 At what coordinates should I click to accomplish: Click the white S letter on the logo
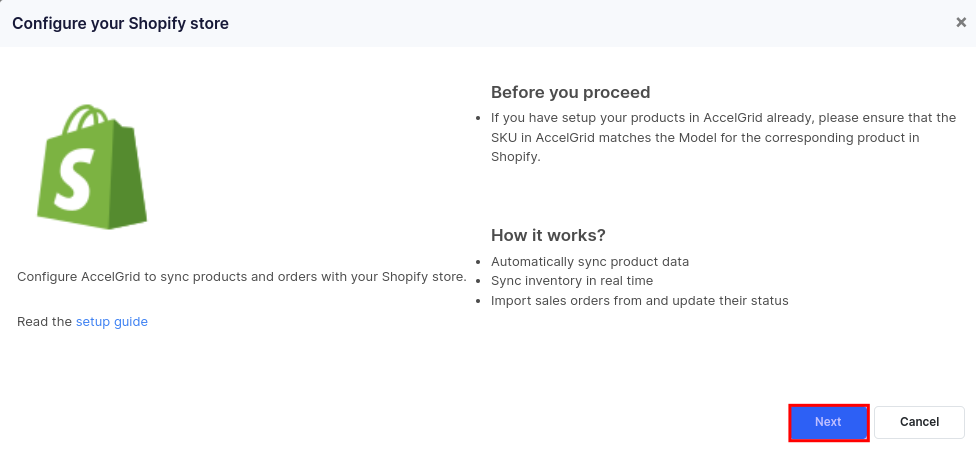pos(73,179)
